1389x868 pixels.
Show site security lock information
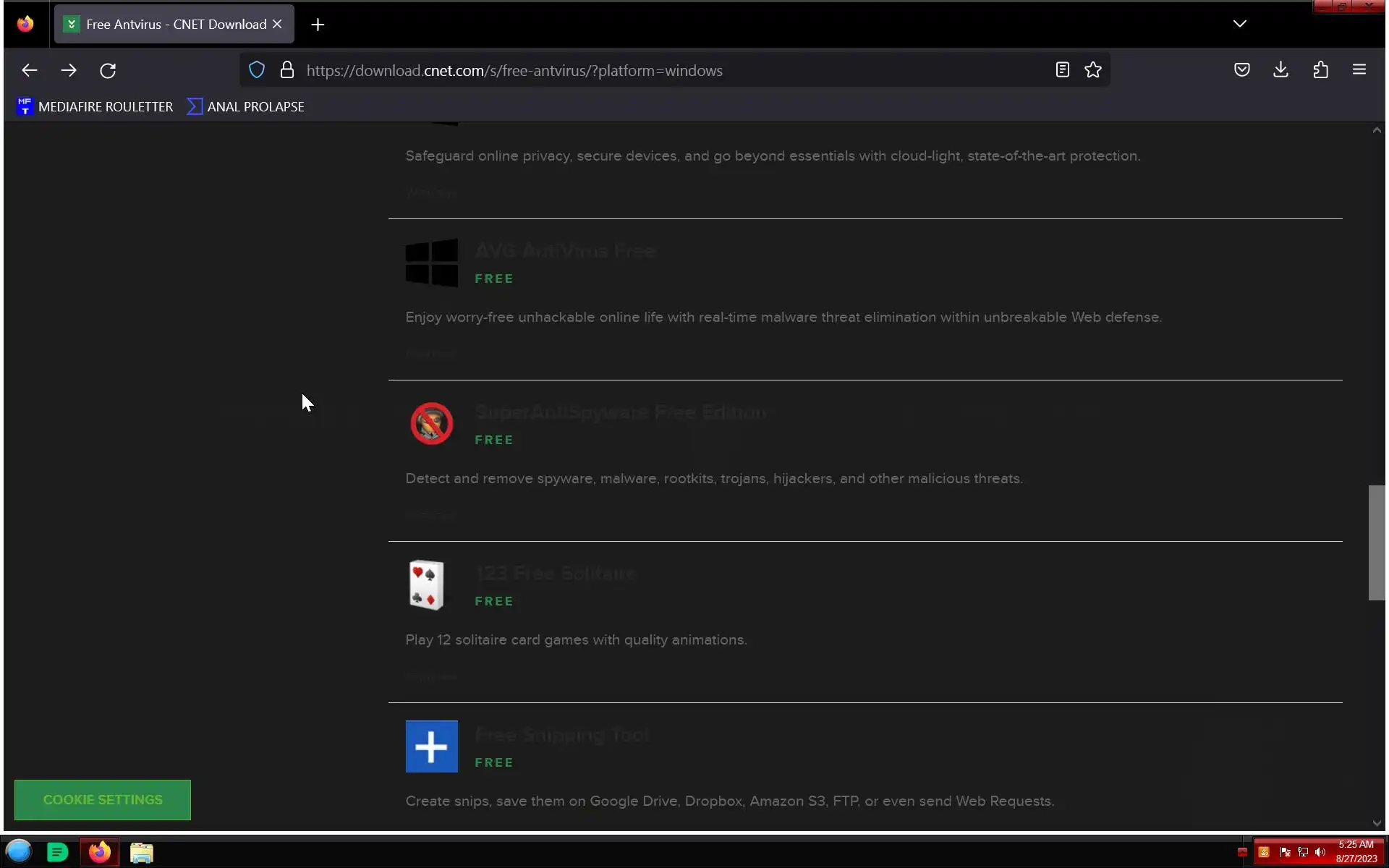287,70
